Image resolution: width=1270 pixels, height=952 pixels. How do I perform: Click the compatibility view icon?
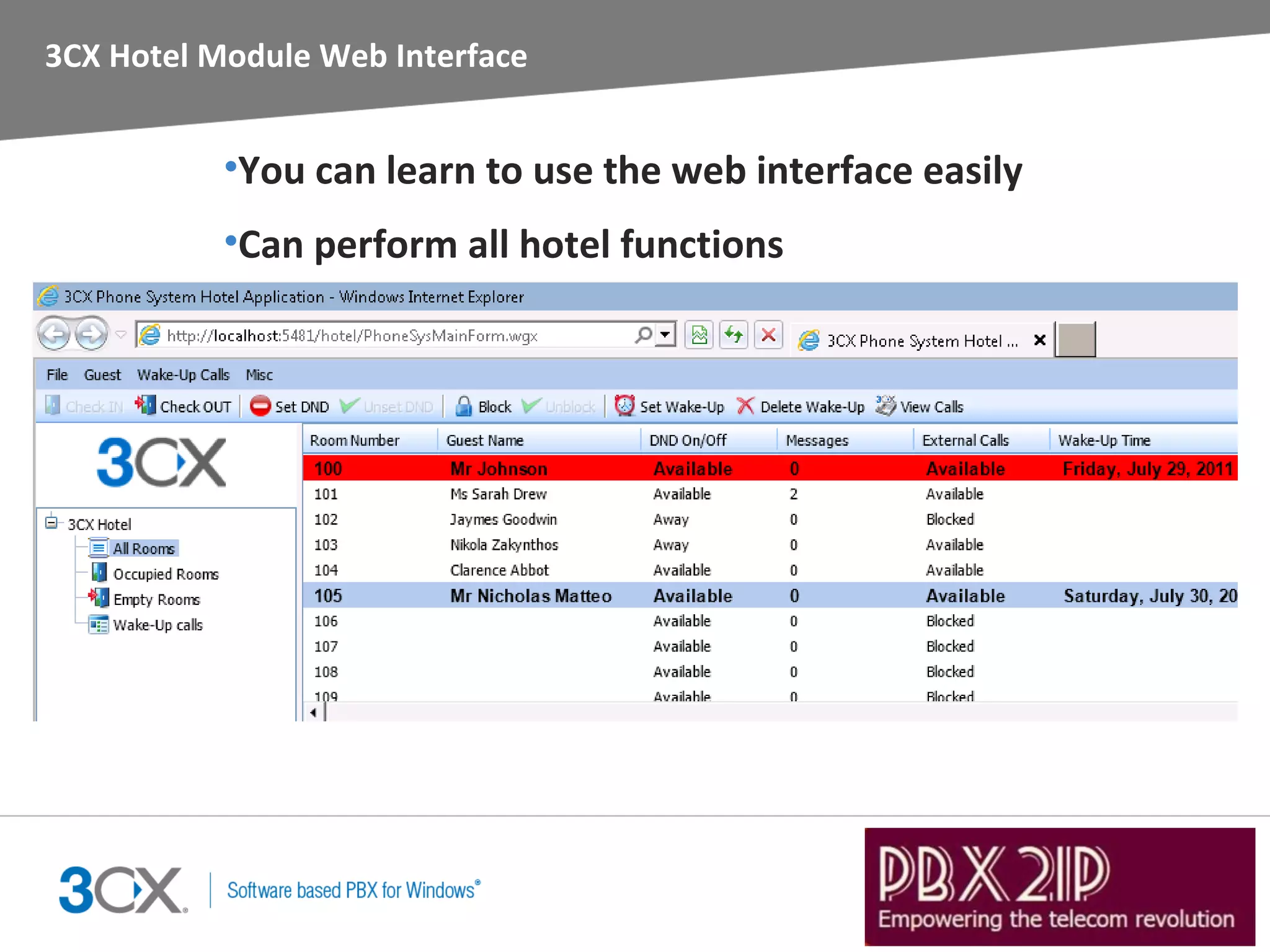click(699, 335)
